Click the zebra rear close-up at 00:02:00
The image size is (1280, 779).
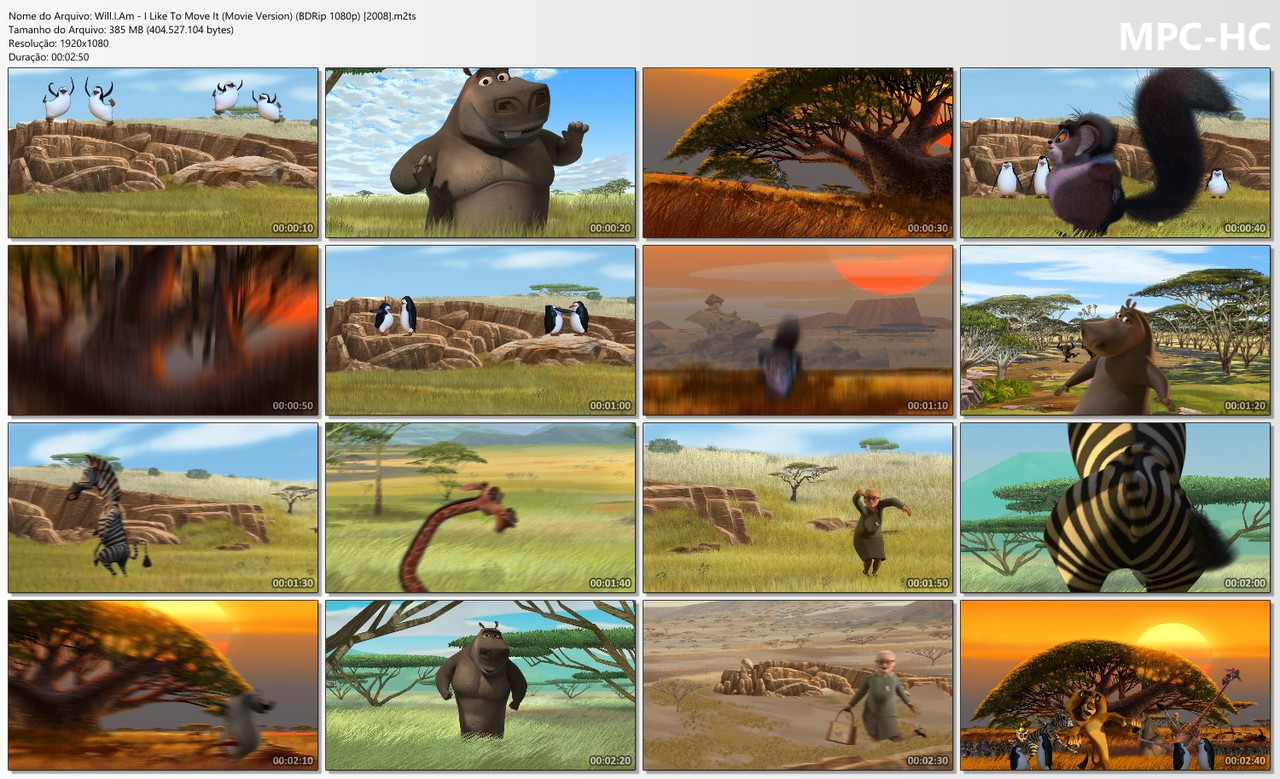point(1113,508)
